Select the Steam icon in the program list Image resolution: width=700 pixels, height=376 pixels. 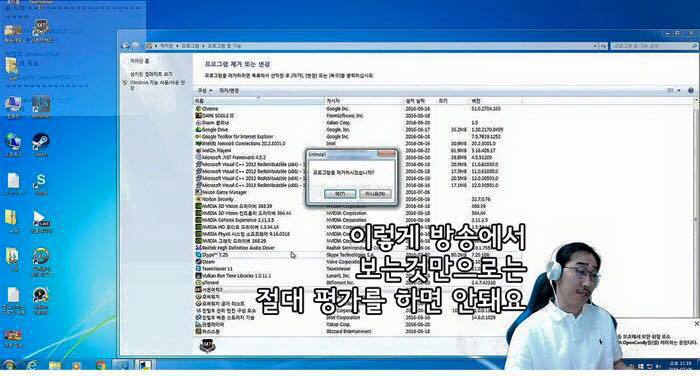(x=199, y=262)
